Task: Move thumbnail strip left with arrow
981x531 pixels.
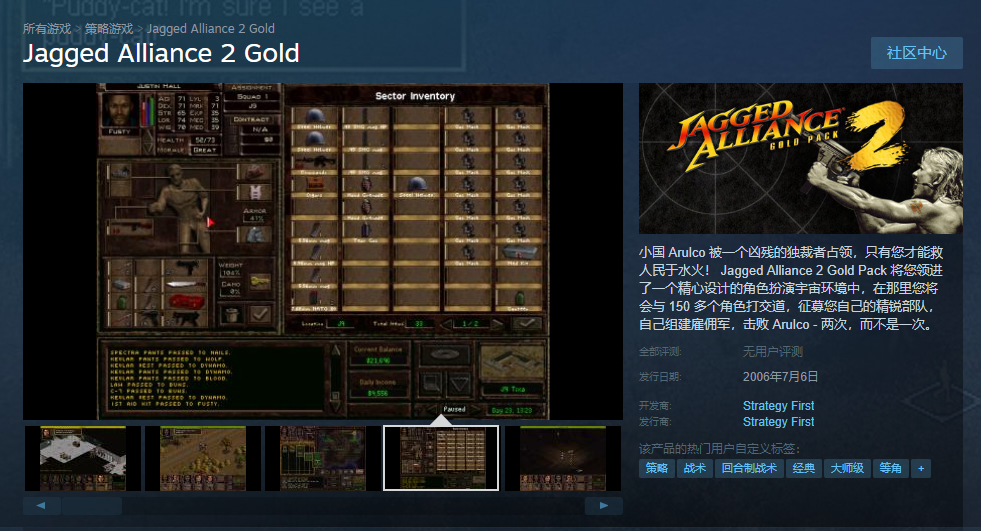Action: pyautogui.click(x=41, y=505)
